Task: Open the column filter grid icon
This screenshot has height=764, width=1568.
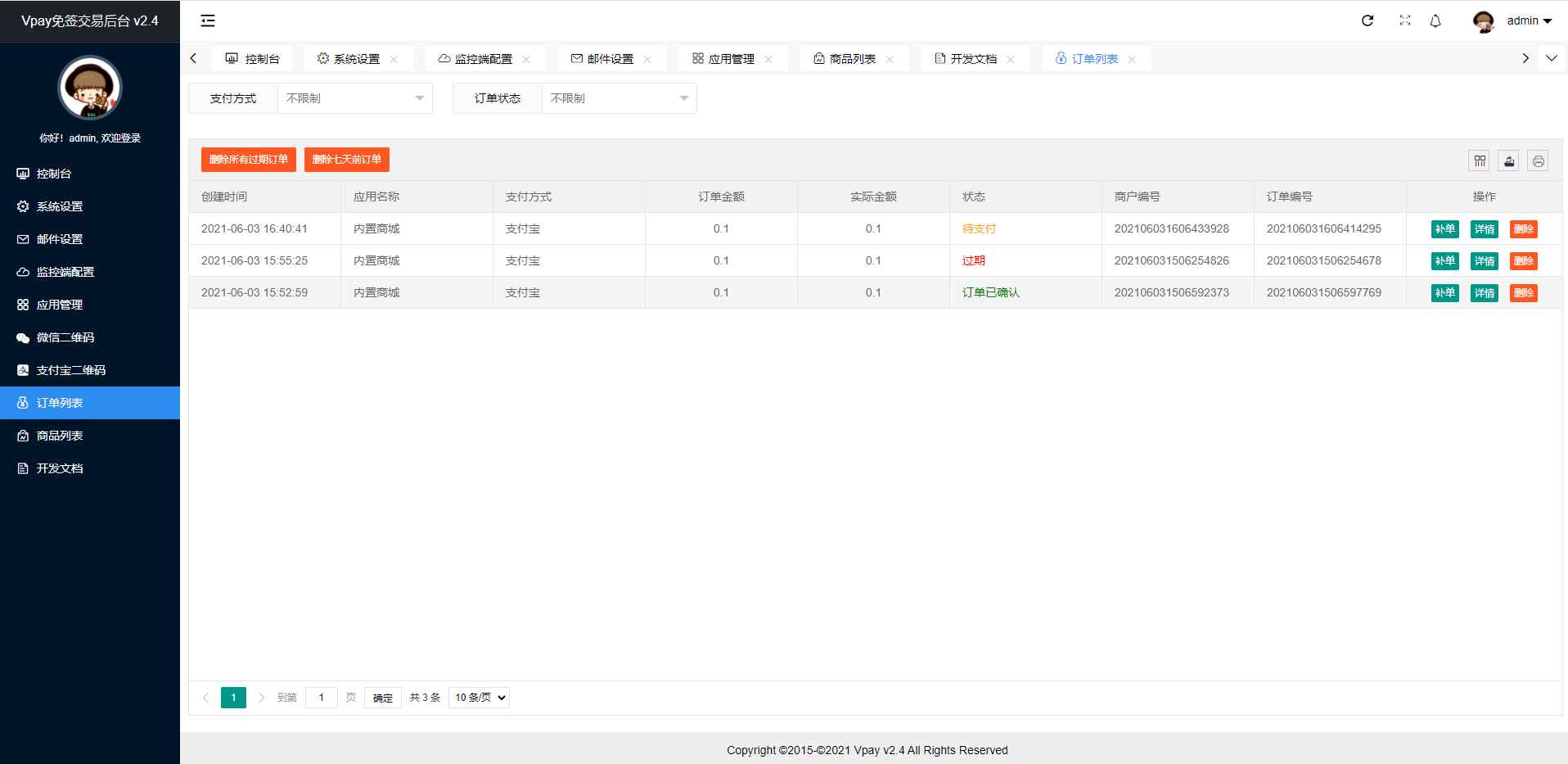Action: (x=1480, y=160)
